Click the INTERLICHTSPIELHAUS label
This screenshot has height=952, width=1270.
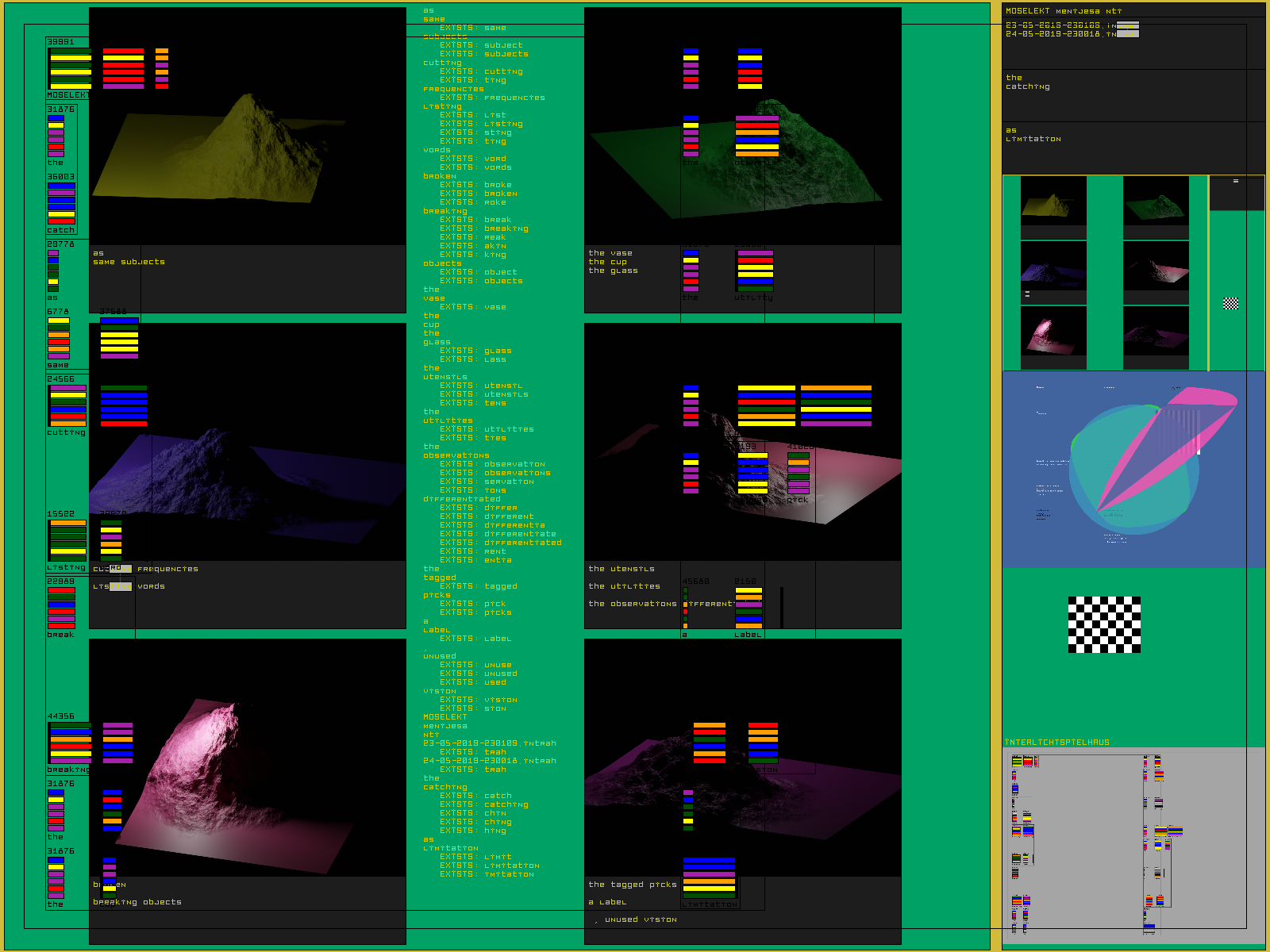click(x=1056, y=743)
